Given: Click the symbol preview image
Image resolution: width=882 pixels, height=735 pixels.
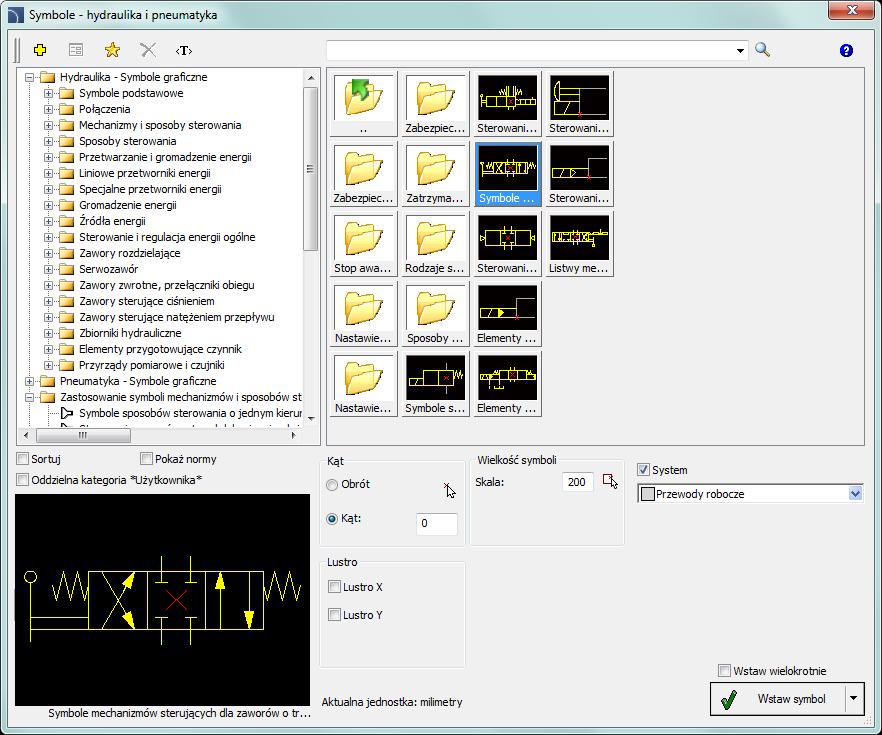Looking at the screenshot, I should click(x=163, y=599).
